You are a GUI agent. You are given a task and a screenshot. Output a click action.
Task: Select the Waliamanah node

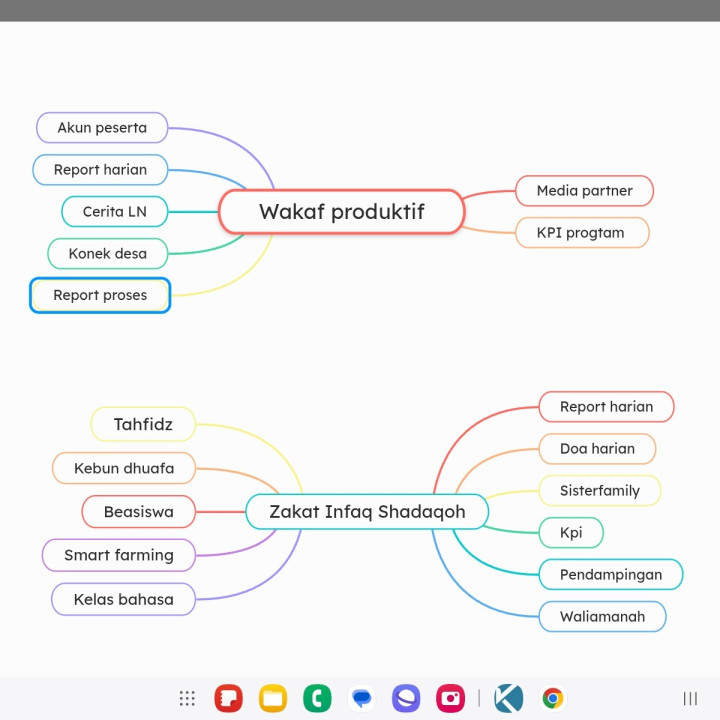602,617
